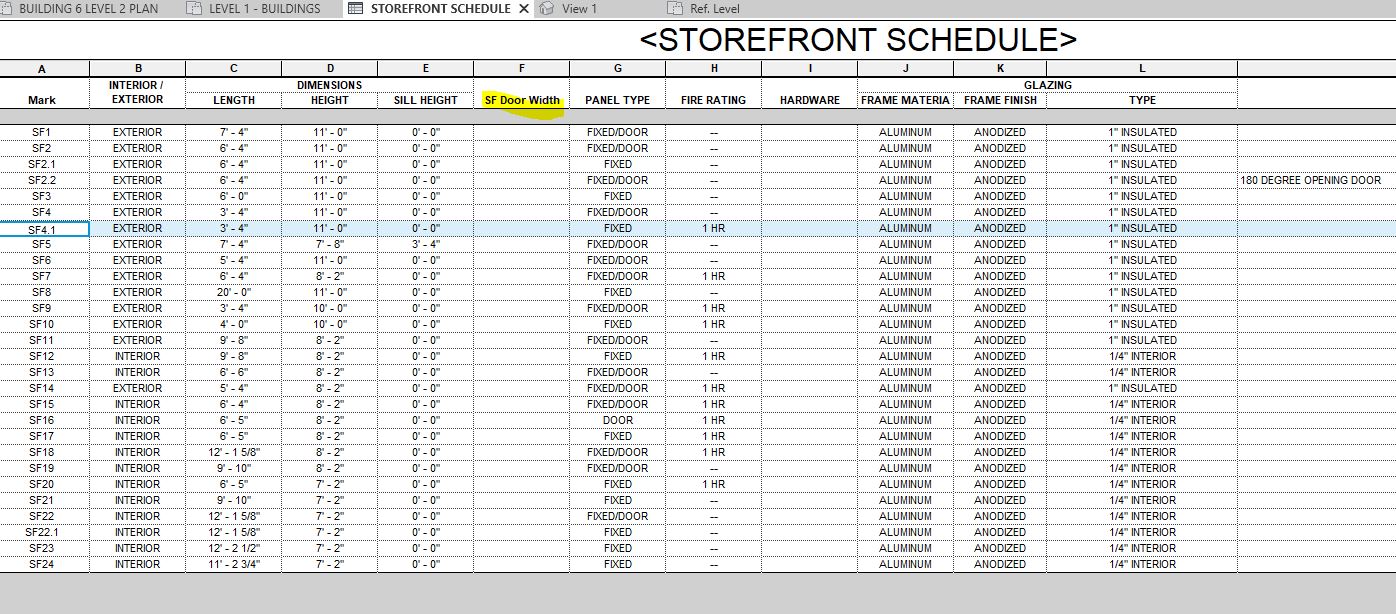Click the TYPE column header under GLAZING
The height and width of the screenshot is (614, 1396).
pos(1142,100)
